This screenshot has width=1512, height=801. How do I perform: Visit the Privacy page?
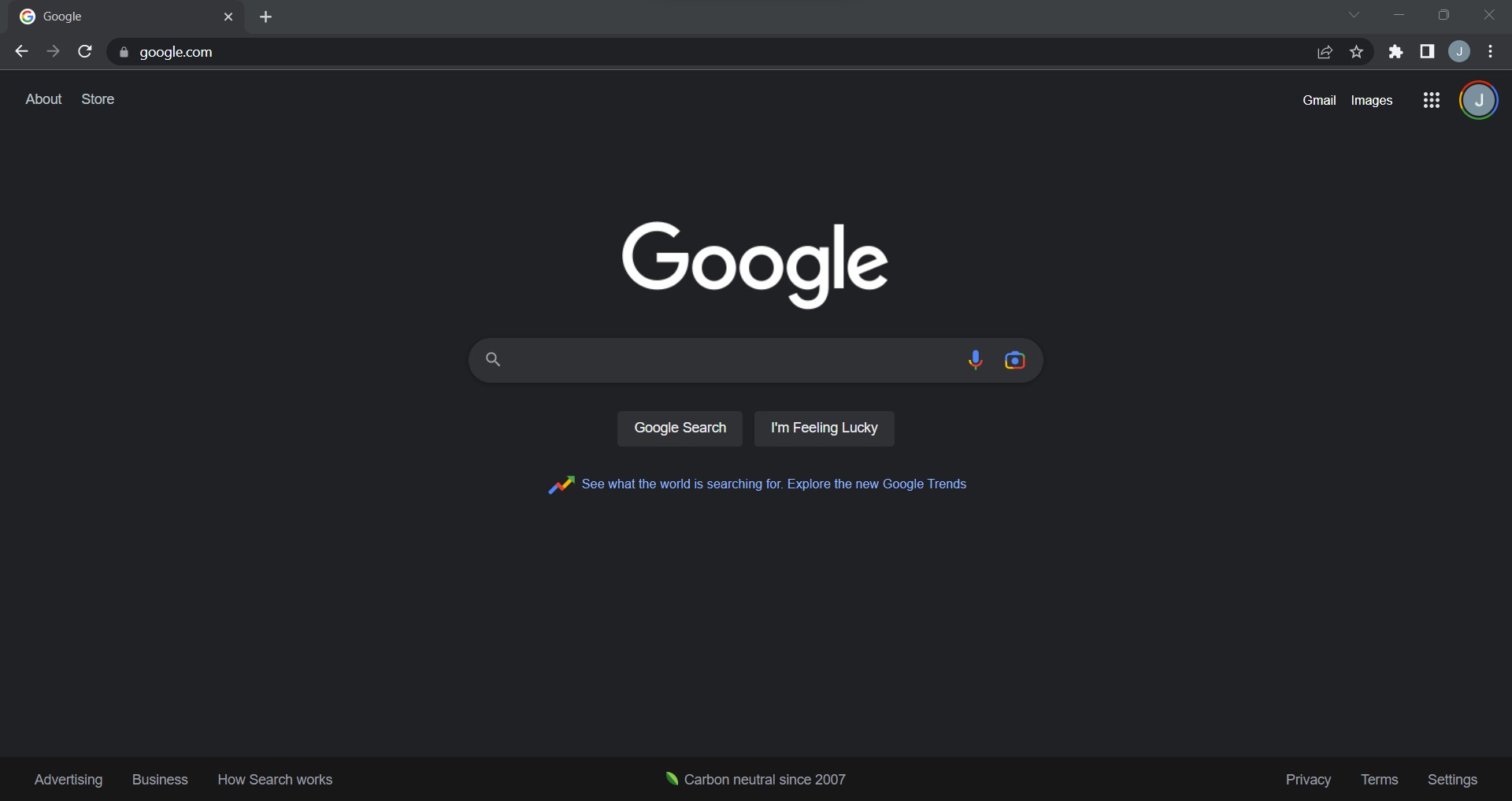click(x=1308, y=780)
